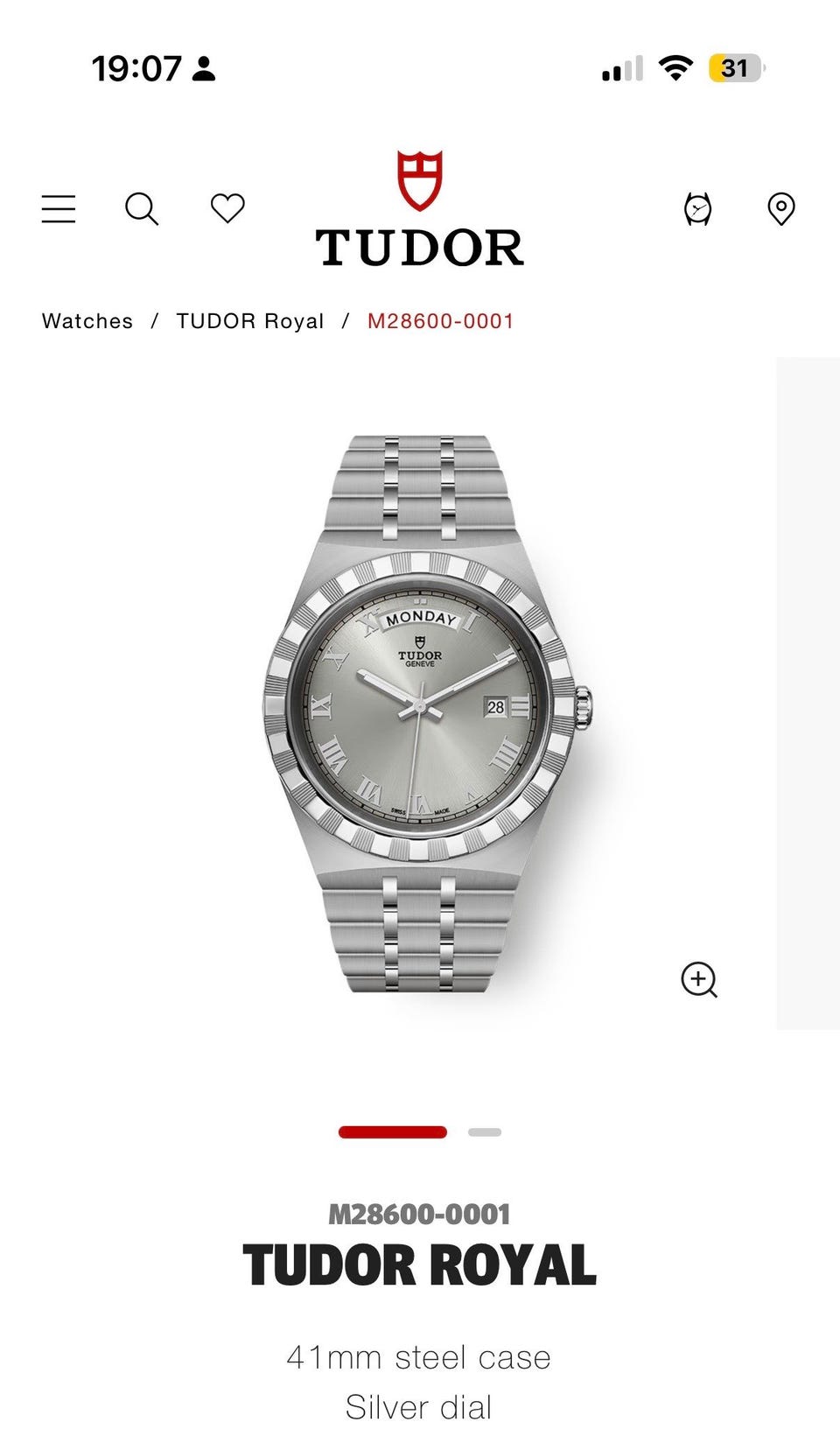
Task: Open the hamburger navigation menu
Action: click(59, 209)
